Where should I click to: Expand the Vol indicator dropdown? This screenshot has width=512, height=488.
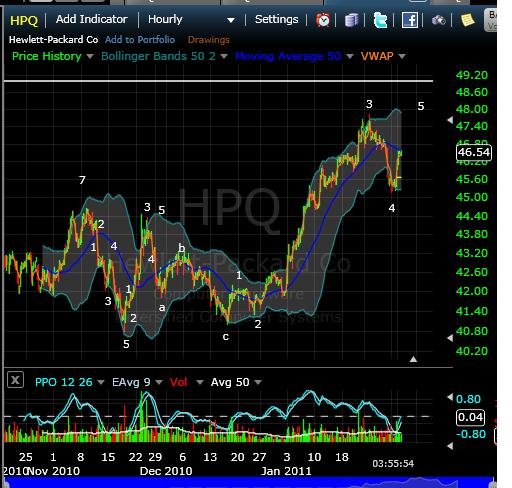[200, 382]
